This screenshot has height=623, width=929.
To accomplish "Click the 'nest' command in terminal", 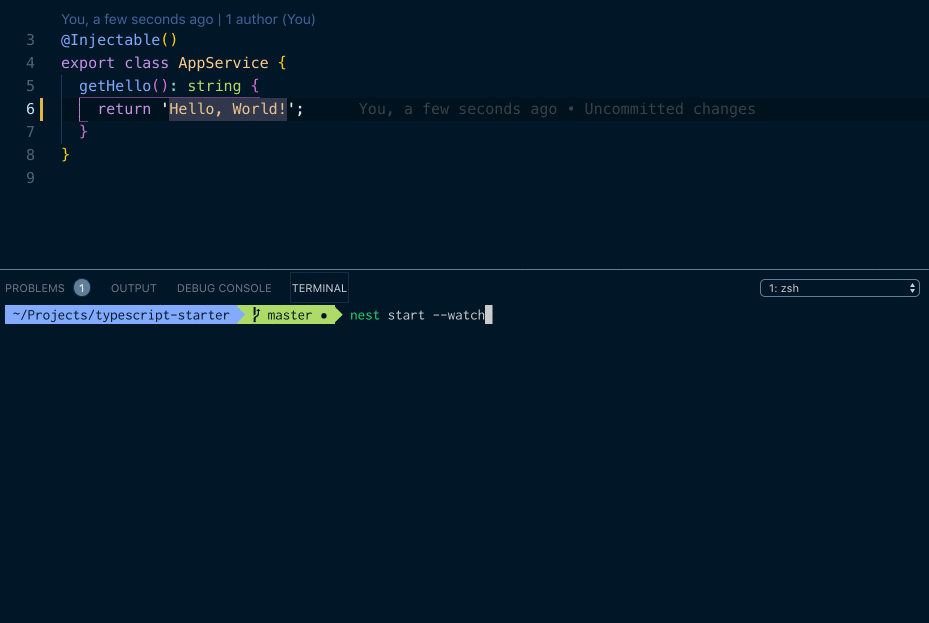I will 364,315.
